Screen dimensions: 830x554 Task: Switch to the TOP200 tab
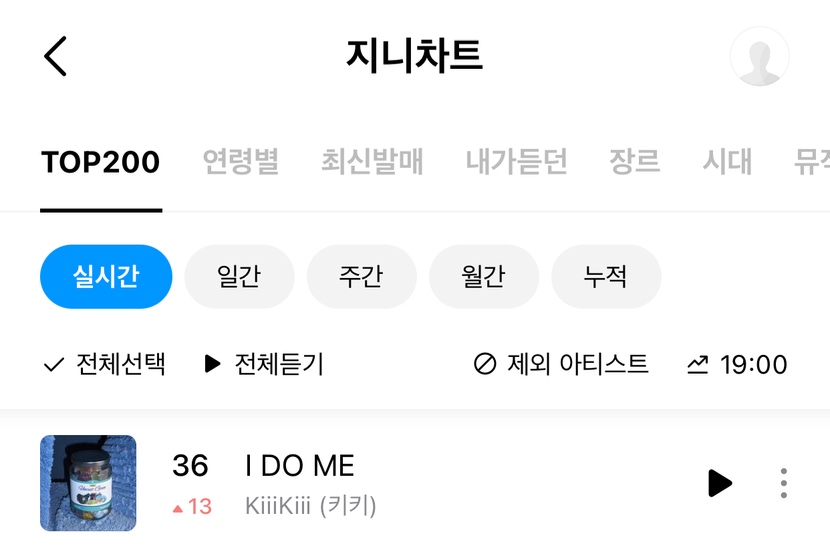pyautogui.click(x=100, y=162)
